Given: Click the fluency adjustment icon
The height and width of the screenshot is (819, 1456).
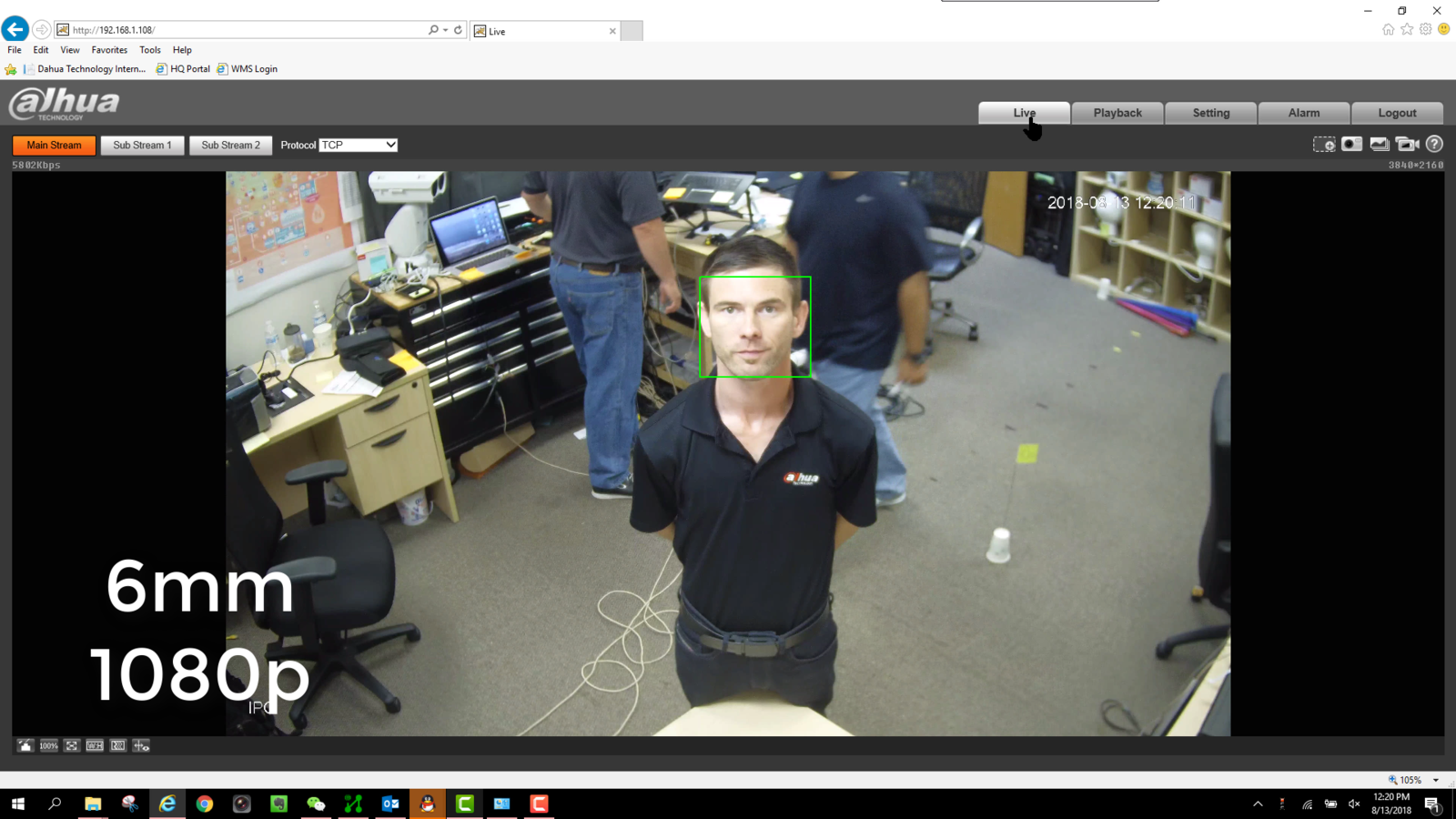Looking at the screenshot, I should point(118,745).
